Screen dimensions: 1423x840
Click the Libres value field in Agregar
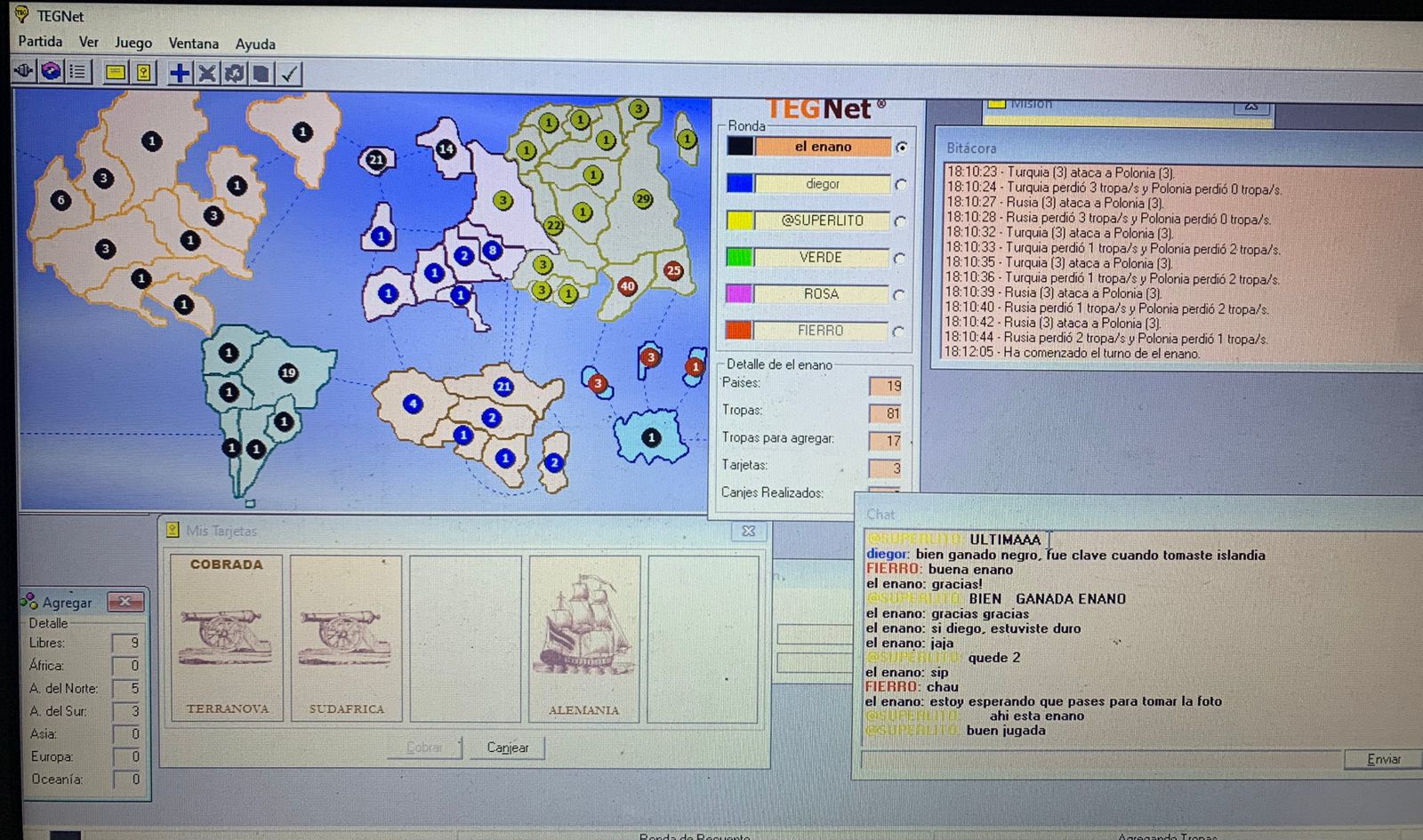pyautogui.click(x=126, y=643)
